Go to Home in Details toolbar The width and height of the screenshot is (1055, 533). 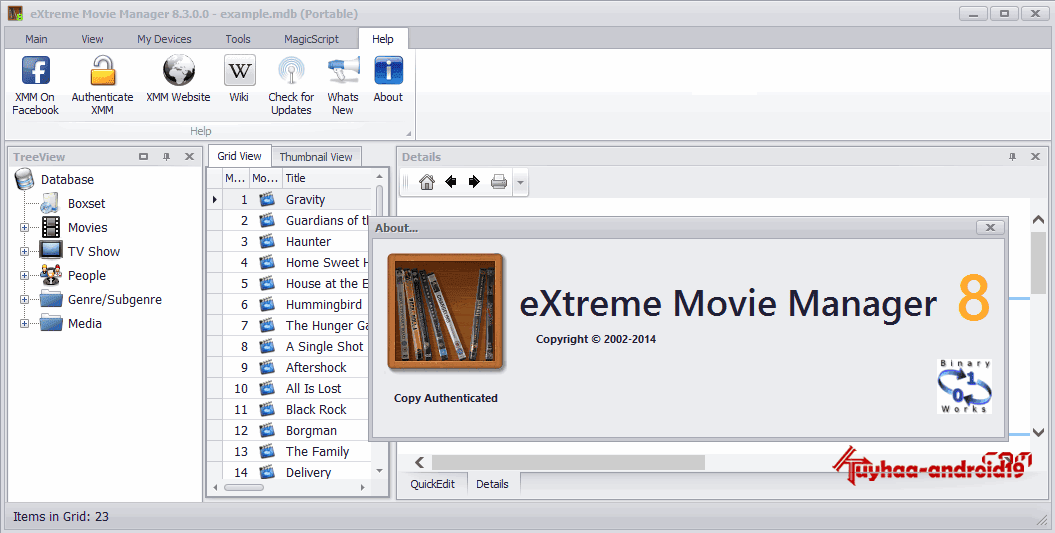[427, 182]
